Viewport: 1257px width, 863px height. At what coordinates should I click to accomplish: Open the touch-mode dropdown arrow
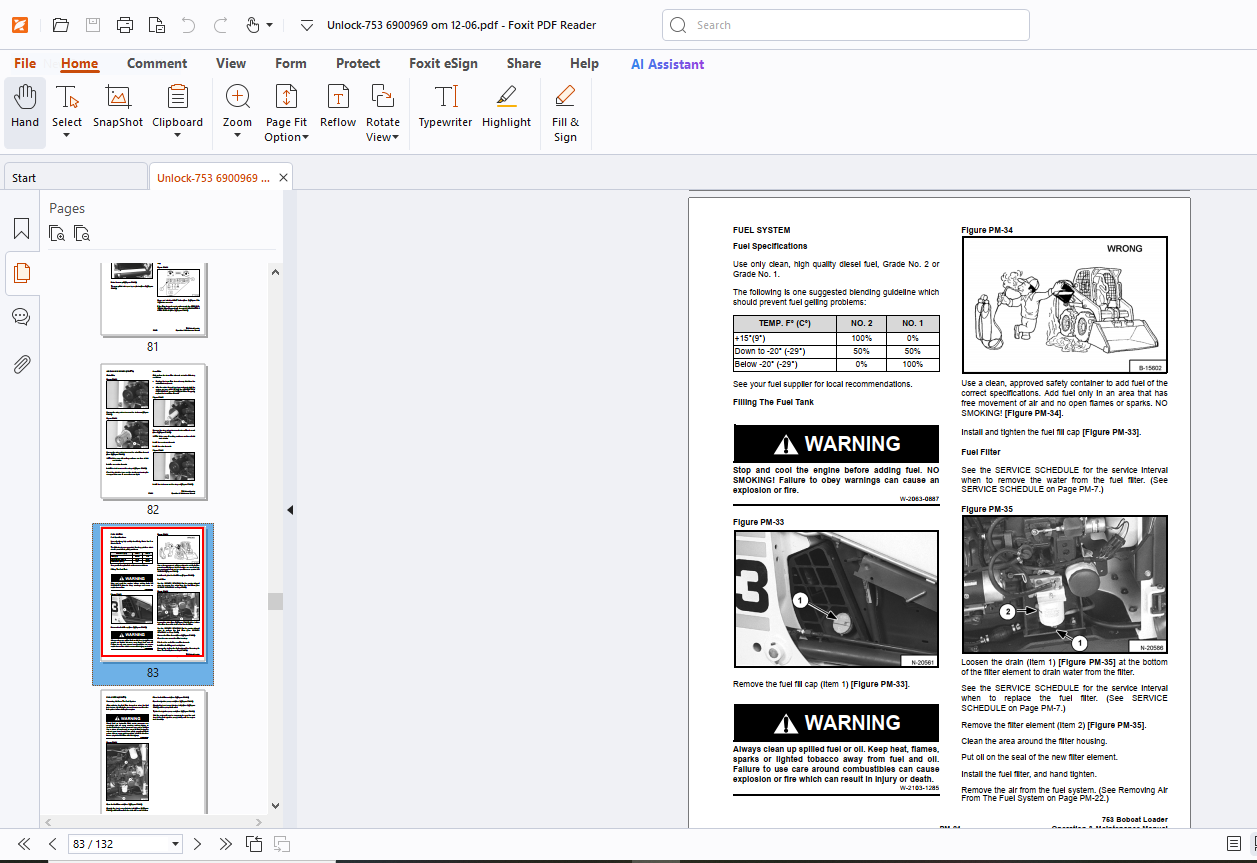tap(269, 25)
